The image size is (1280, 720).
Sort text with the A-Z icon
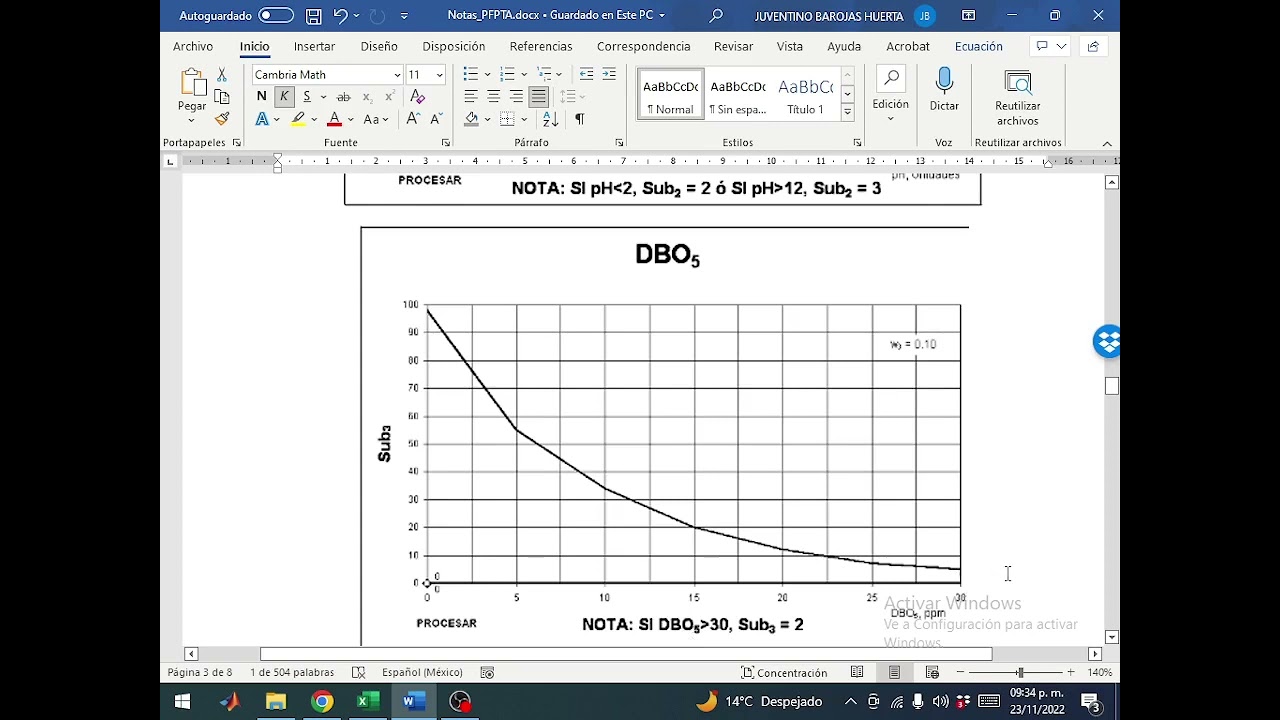point(550,119)
